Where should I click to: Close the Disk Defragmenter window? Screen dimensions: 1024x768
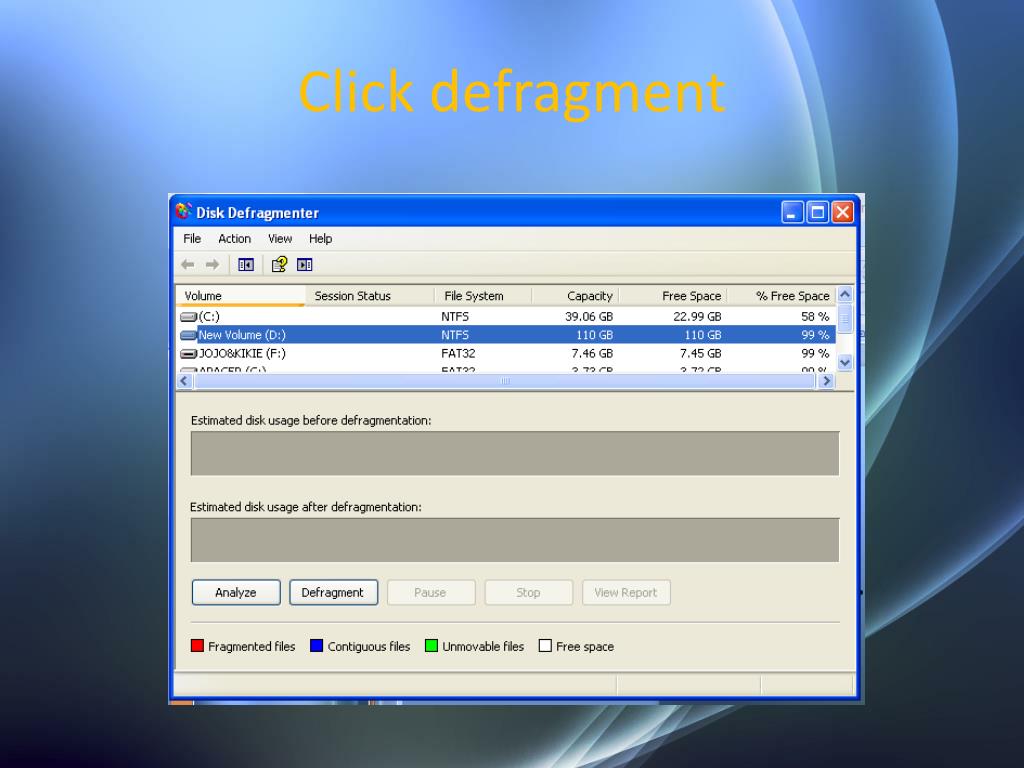coord(843,212)
